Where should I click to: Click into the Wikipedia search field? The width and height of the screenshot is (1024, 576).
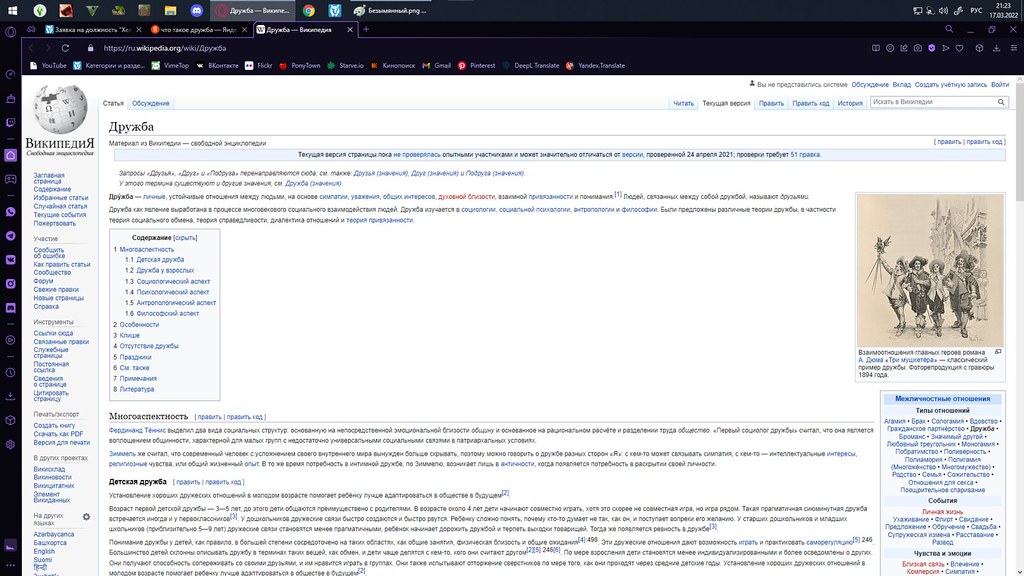(x=930, y=102)
